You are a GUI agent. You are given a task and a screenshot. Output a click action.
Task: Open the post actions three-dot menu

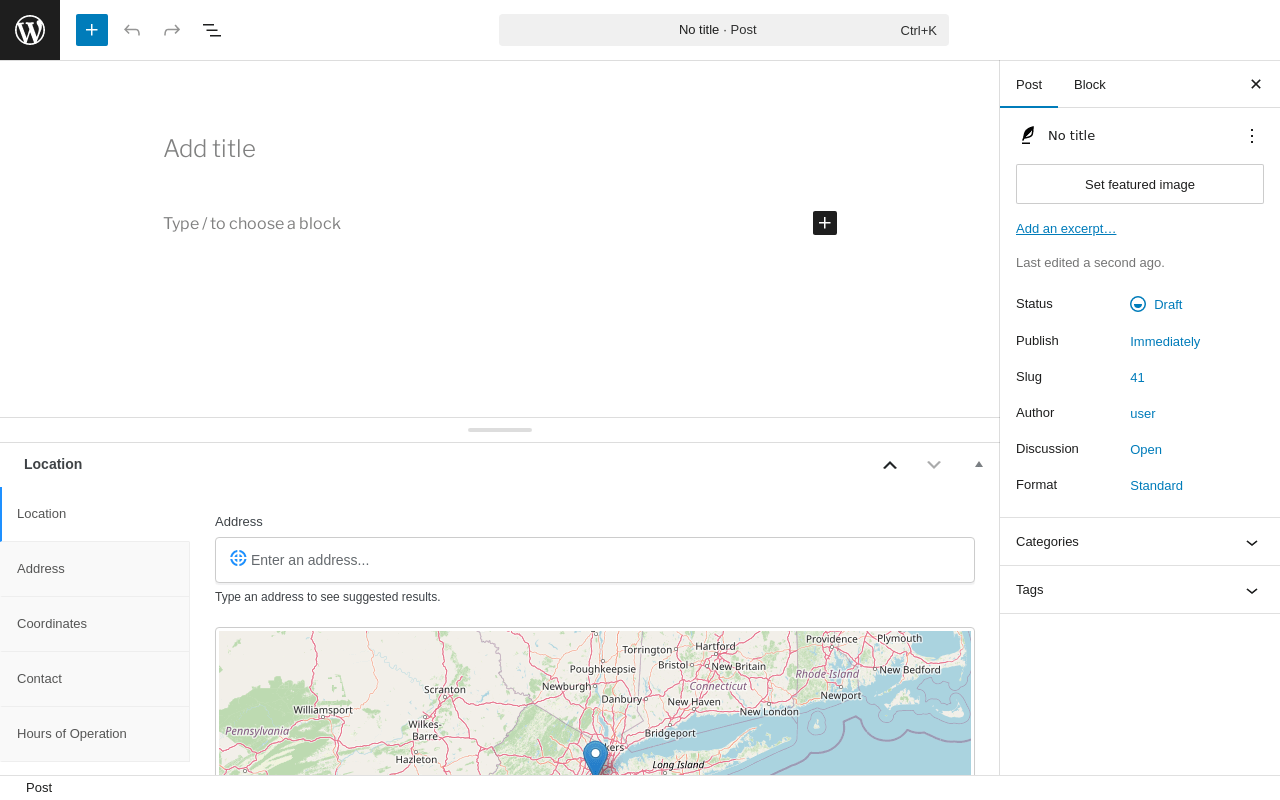[x=1251, y=136]
